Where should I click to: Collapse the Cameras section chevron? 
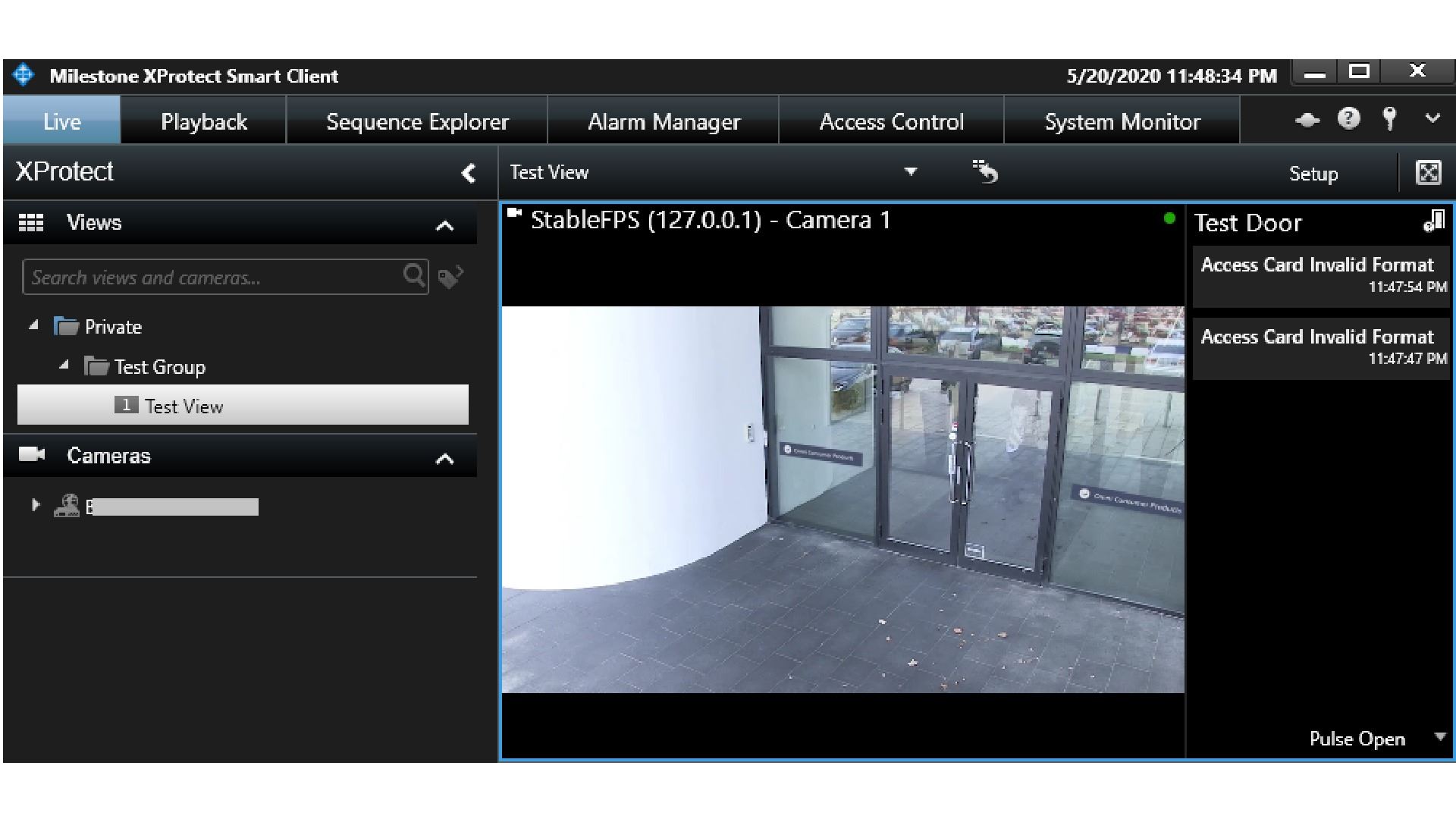tap(445, 458)
